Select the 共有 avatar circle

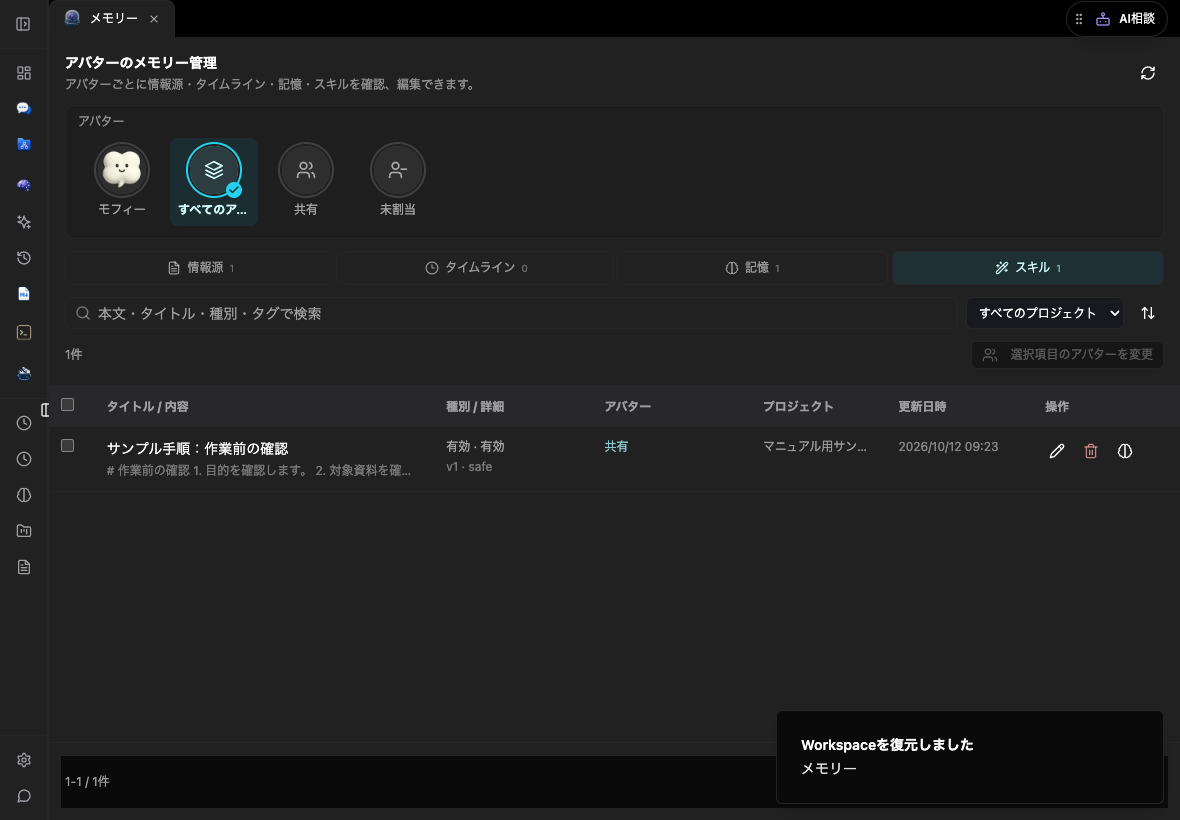pos(306,170)
